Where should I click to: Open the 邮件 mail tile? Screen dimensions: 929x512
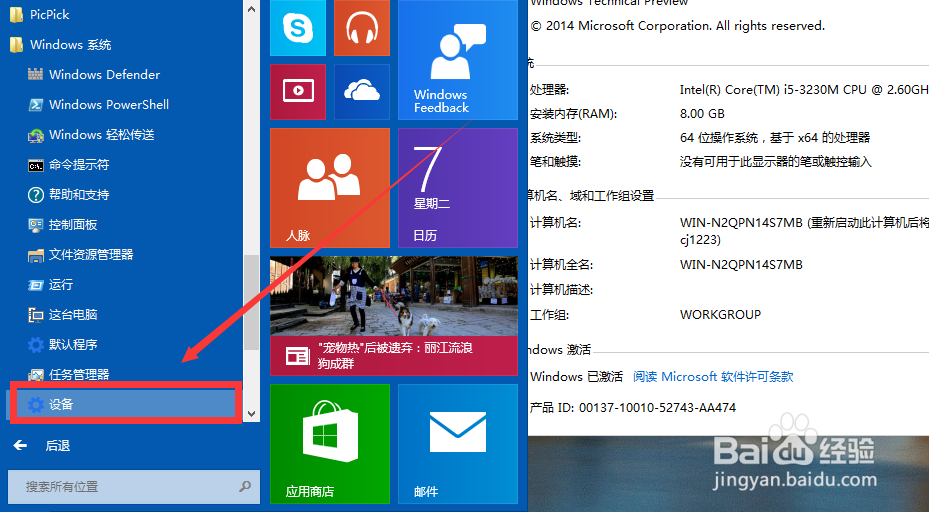coord(457,444)
